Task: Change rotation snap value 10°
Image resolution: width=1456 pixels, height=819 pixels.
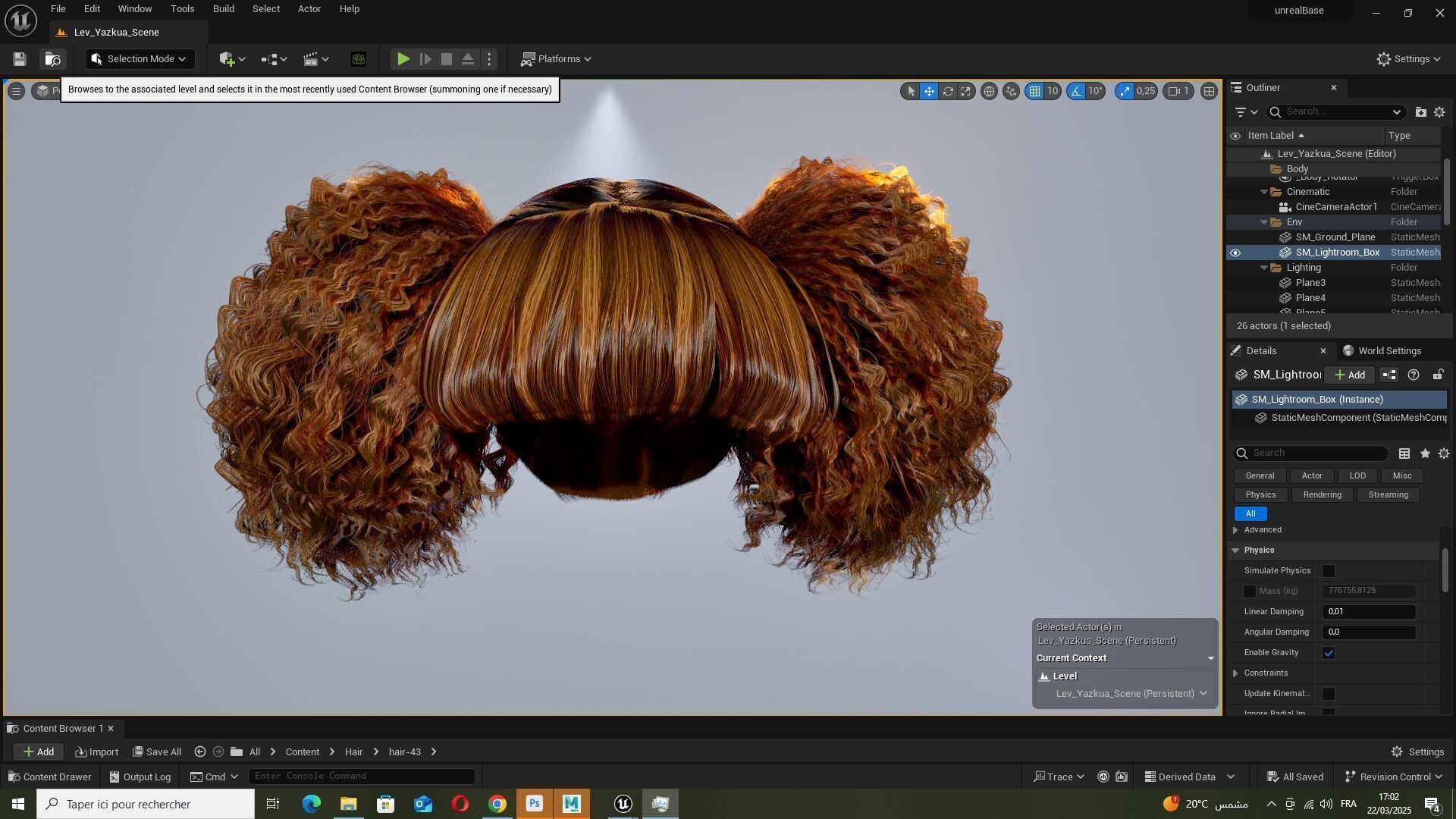Action: (x=1096, y=91)
